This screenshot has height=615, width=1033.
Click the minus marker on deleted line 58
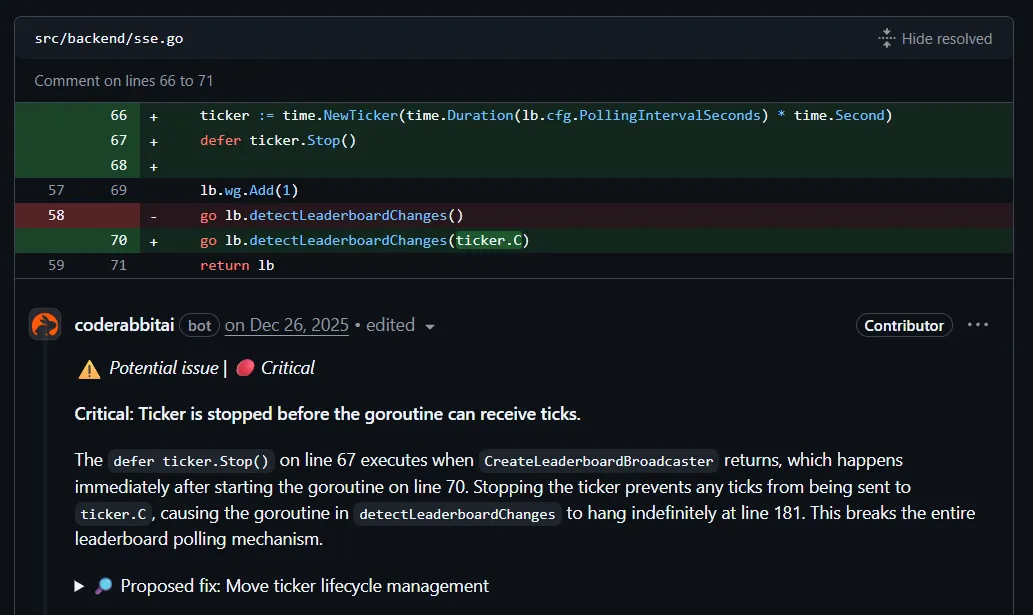pyautogui.click(x=152, y=215)
